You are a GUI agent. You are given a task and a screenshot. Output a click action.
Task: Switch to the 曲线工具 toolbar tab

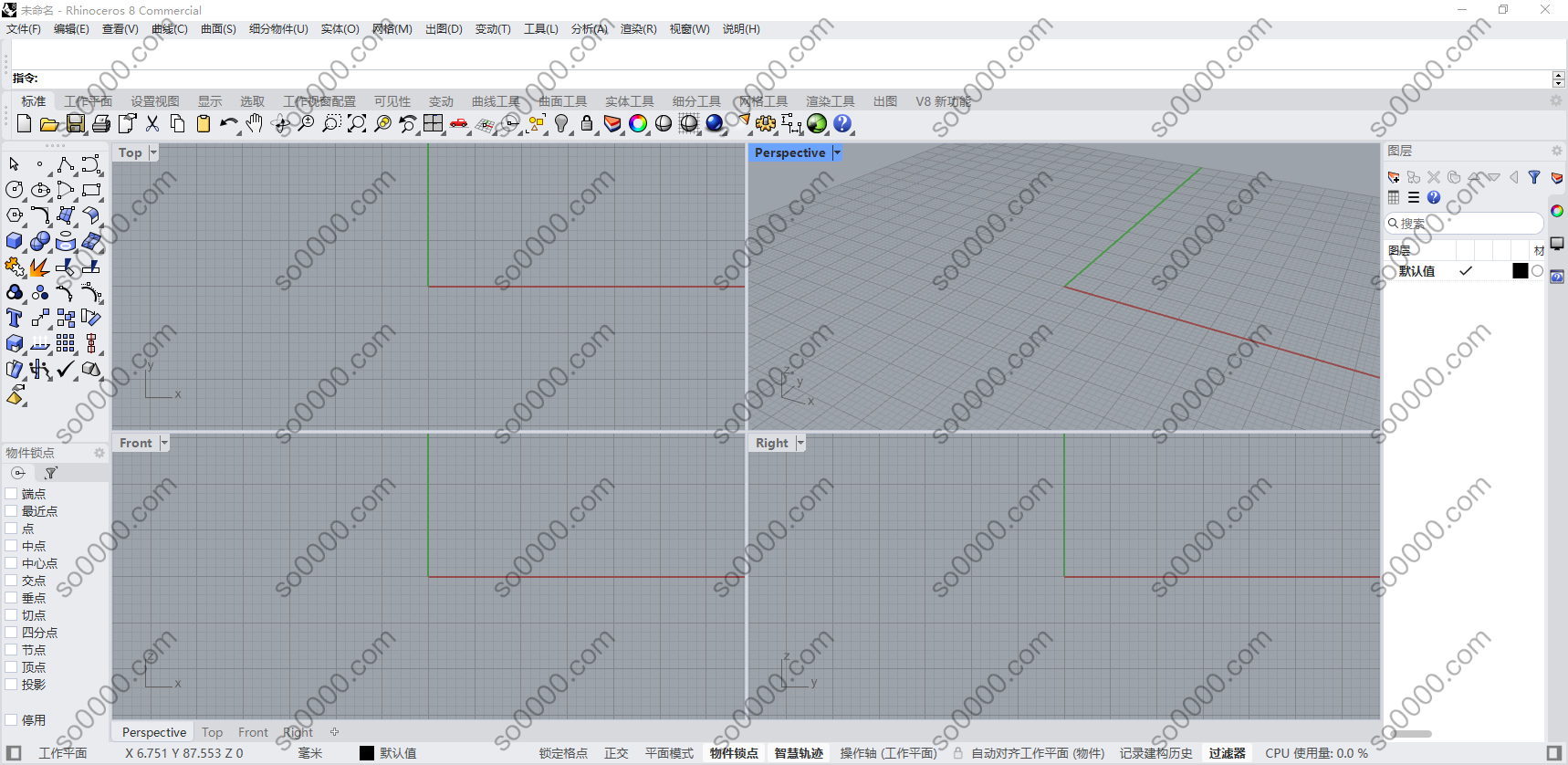[x=496, y=101]
